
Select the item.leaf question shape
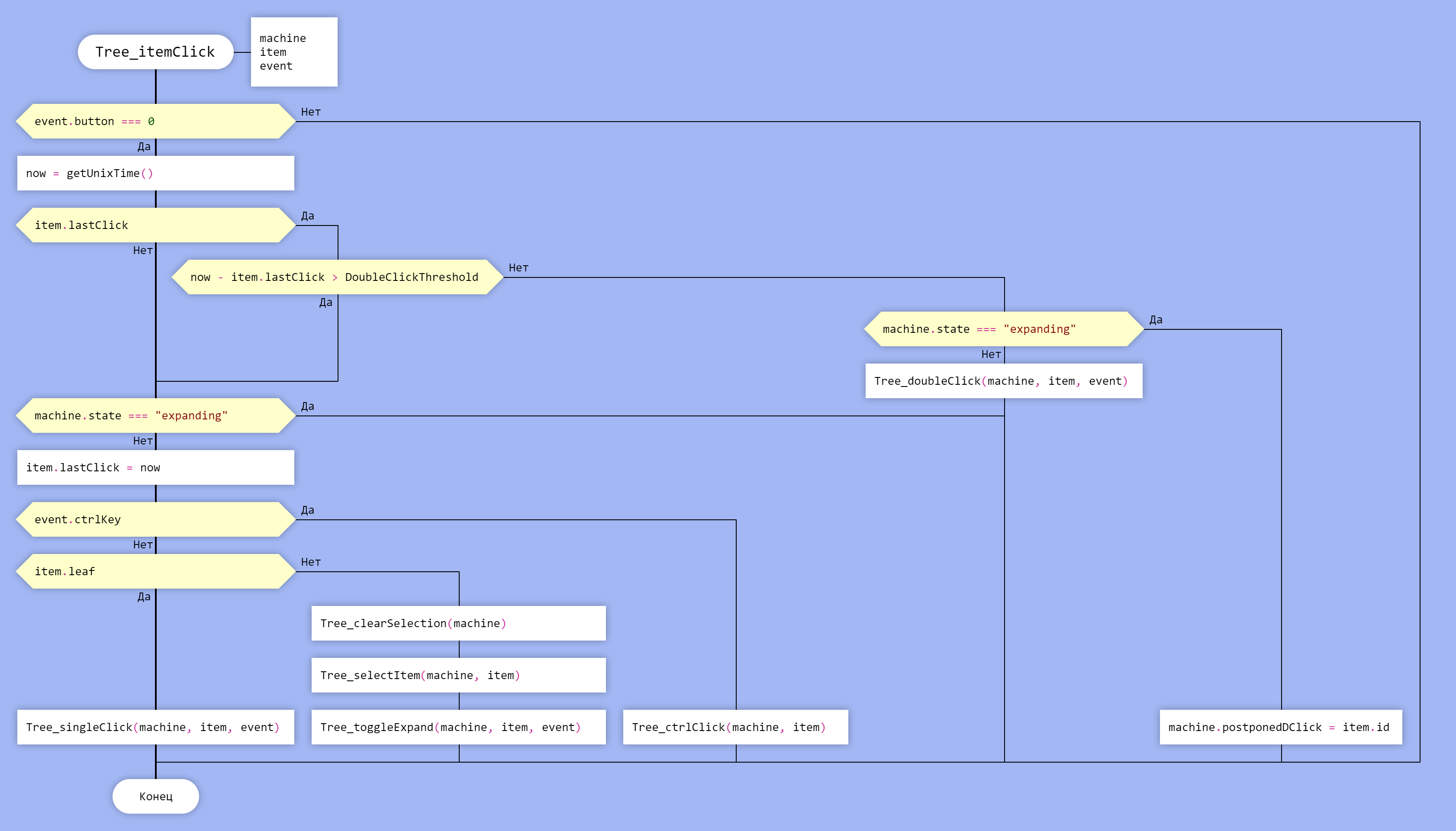coord(155,571)
